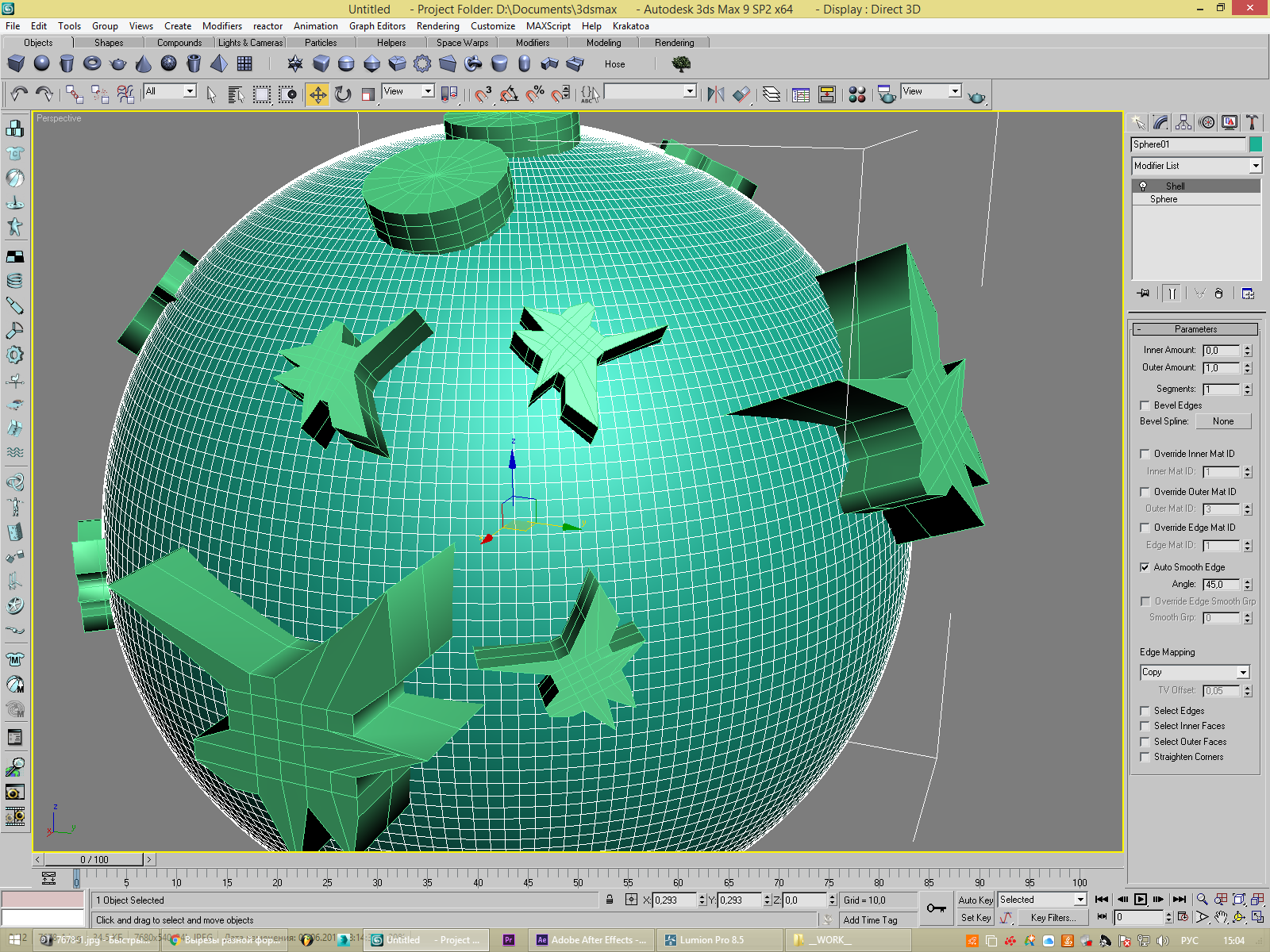
Task: Click the Bevel Spline None button
Action: [1222, 421]
